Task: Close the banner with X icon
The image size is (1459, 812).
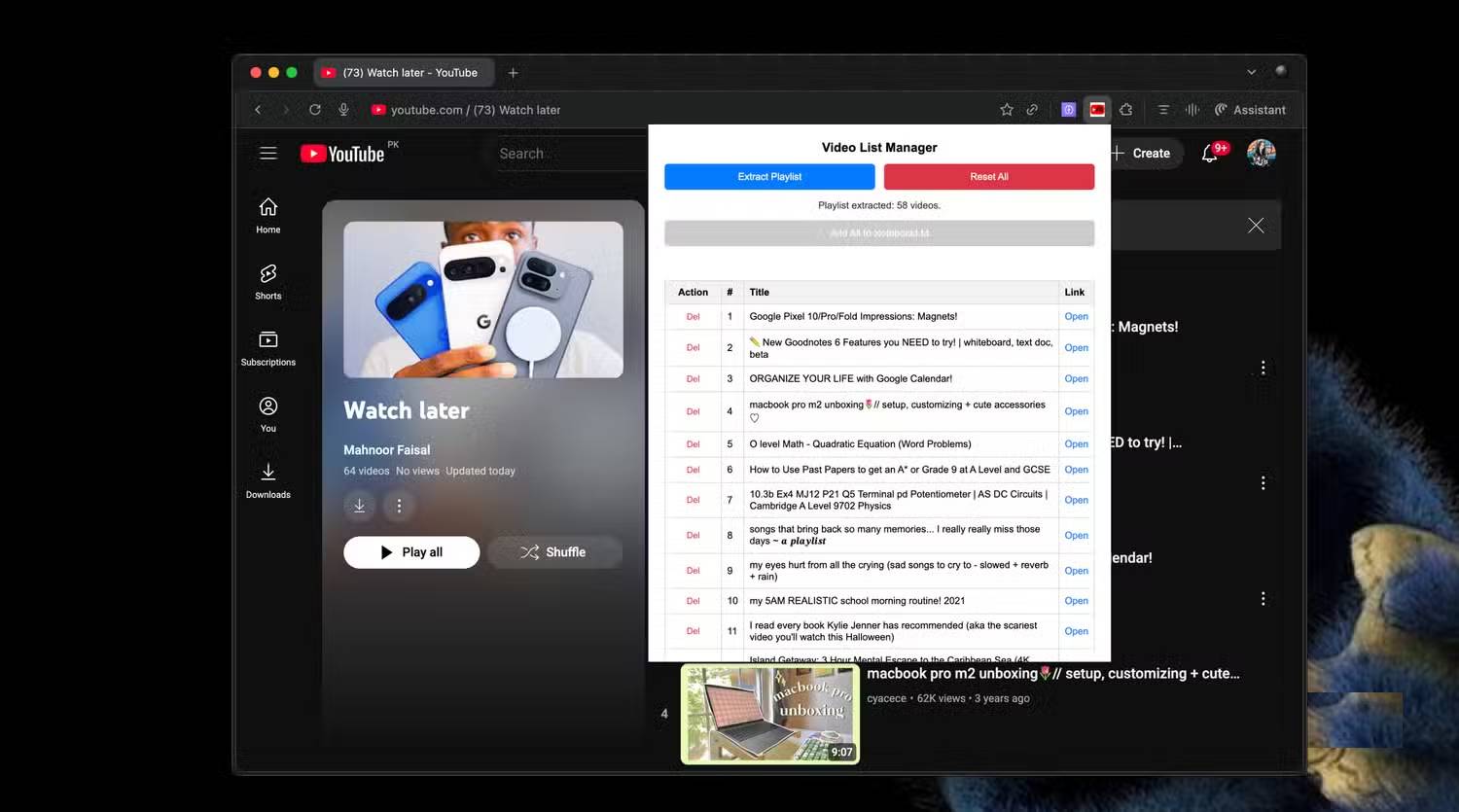Action: pyautogui.click(x=1256, y=226)
